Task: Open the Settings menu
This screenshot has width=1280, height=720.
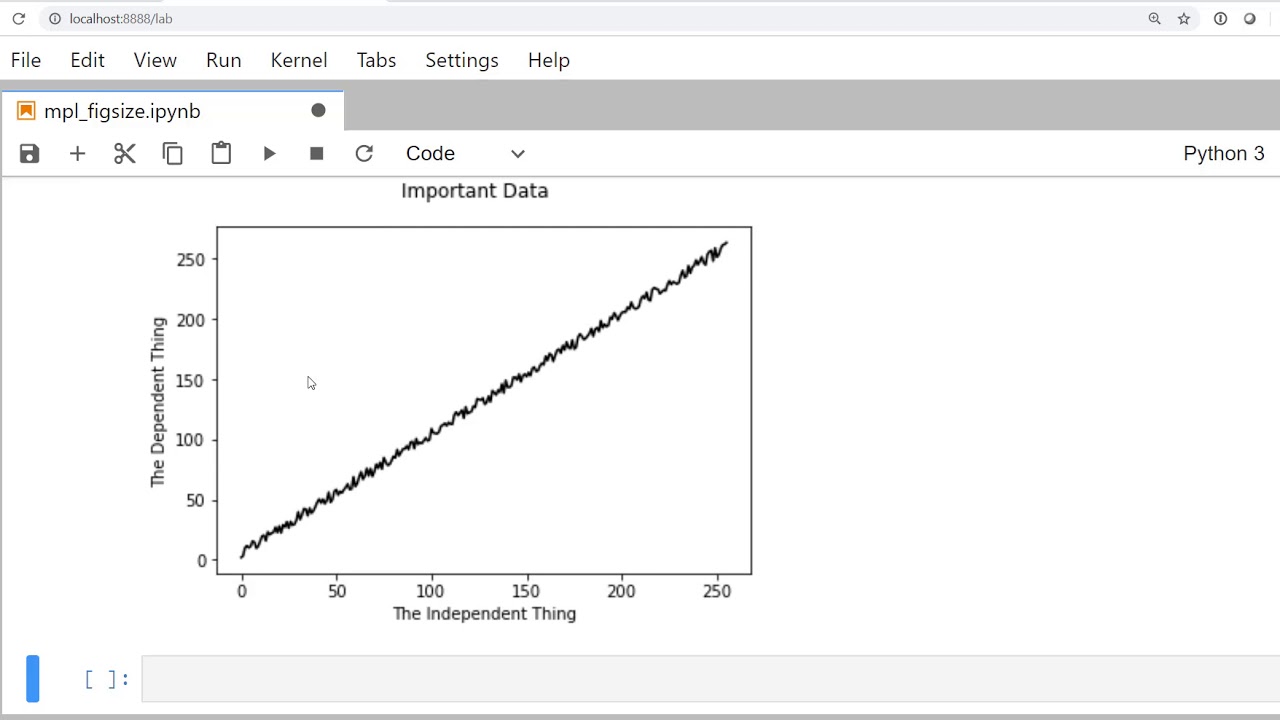Action: click(x=462, y=60)
